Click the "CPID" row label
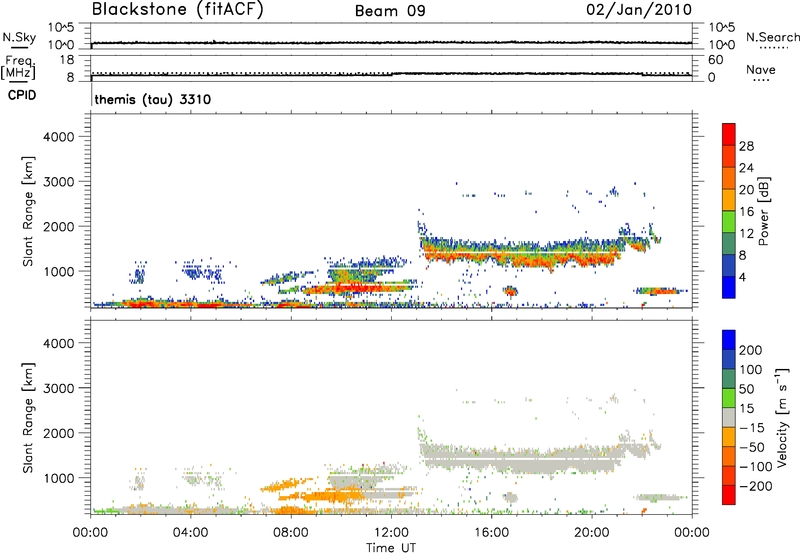 22,95
